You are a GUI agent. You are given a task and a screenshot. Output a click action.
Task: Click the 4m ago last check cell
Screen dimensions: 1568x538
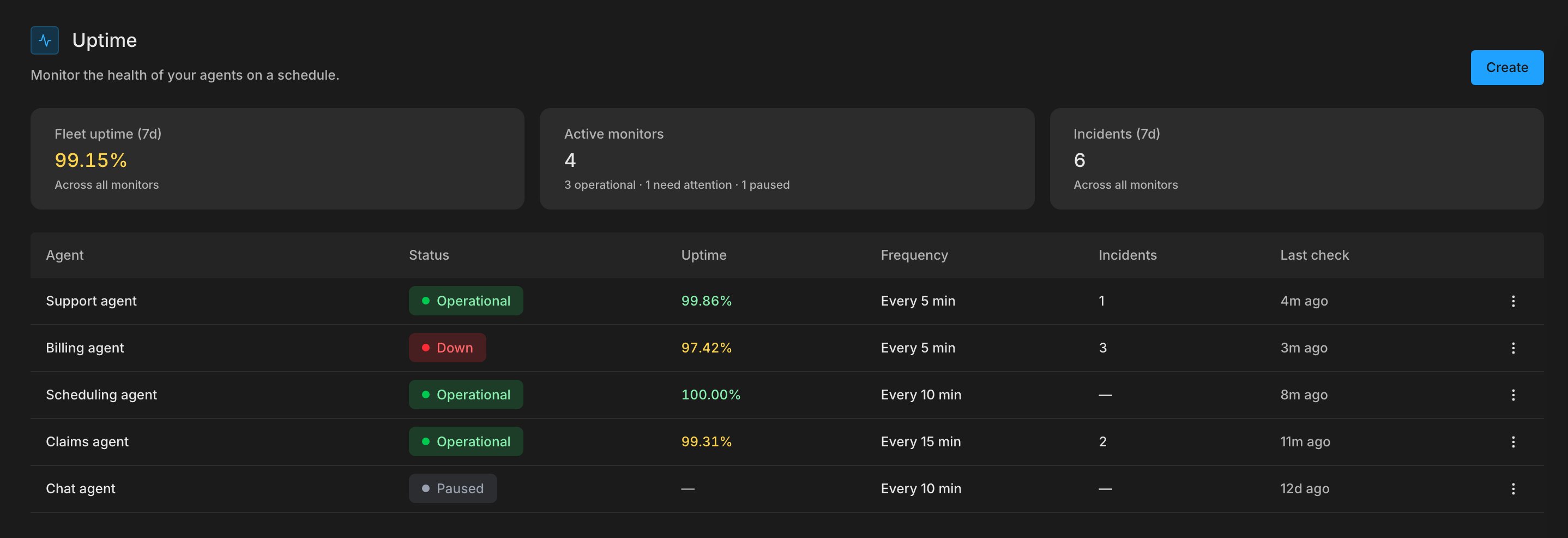(x=1304, y=301)
